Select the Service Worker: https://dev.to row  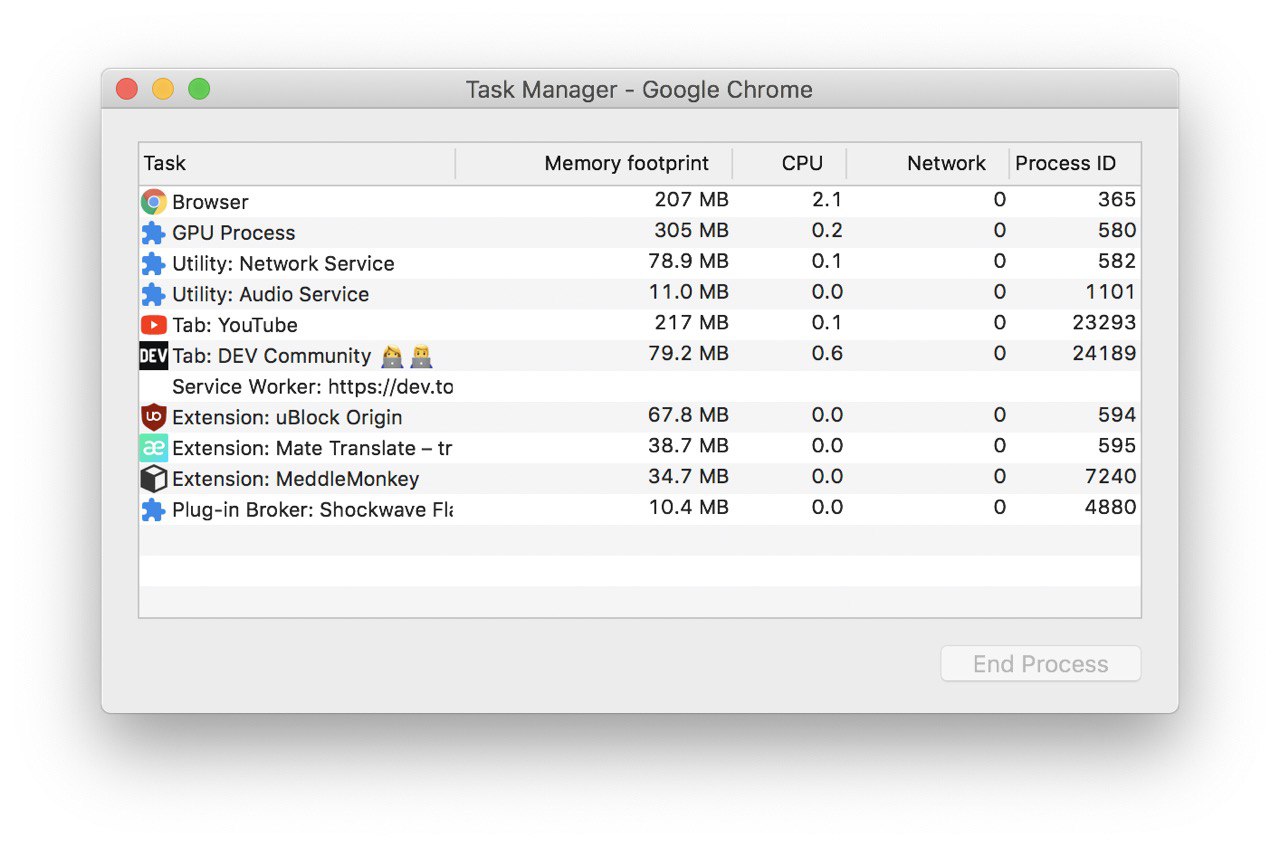click(640, 387)
